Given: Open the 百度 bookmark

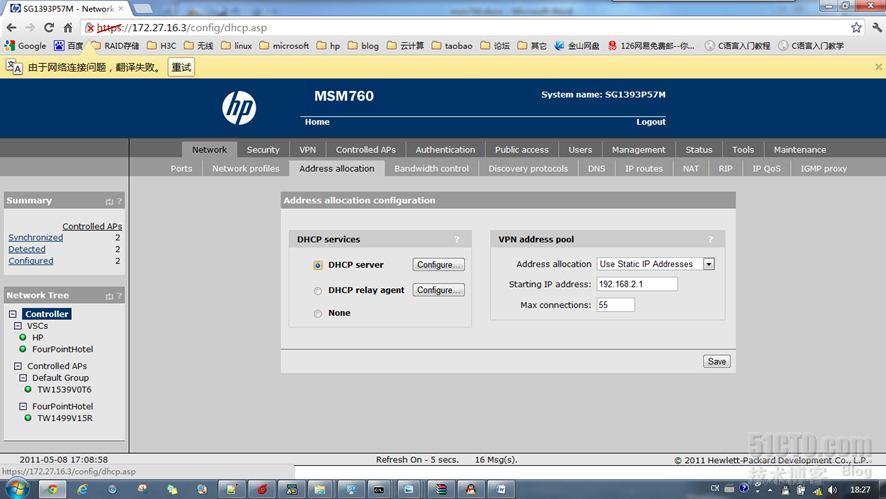Looking at the screenshot, I should 68,46.
